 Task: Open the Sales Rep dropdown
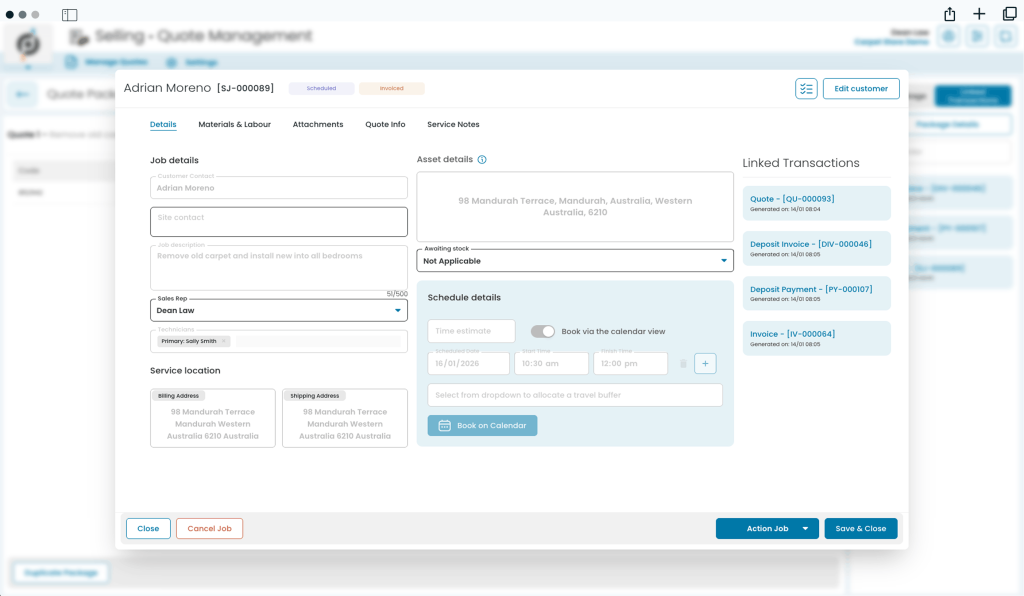pyautogui.click(x=397, y=311)
